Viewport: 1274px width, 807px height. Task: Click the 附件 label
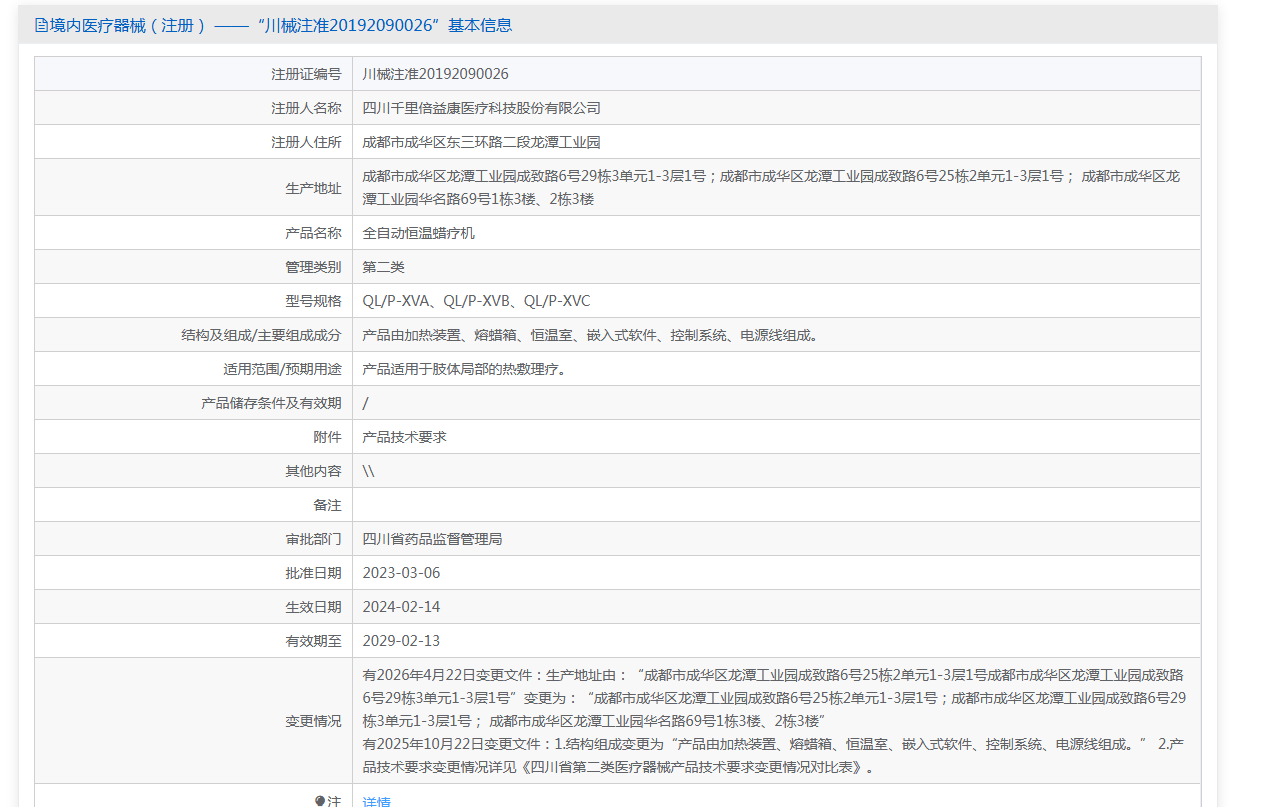327,437
